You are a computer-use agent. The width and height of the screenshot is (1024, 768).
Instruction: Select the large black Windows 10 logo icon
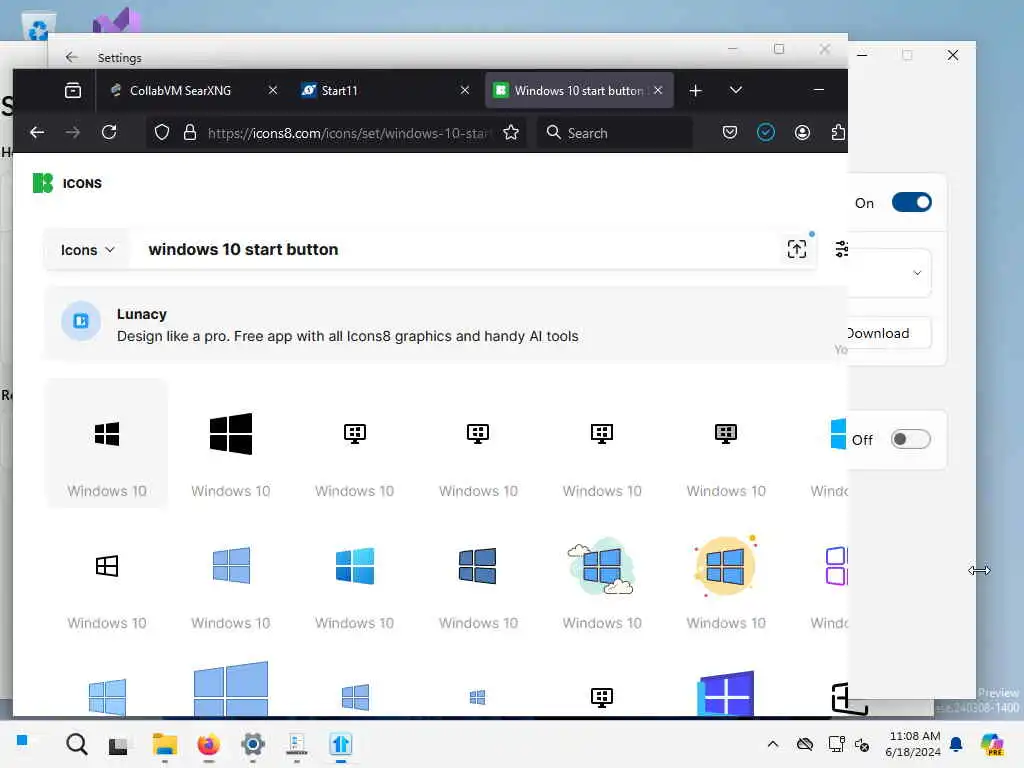pos(231,434)
